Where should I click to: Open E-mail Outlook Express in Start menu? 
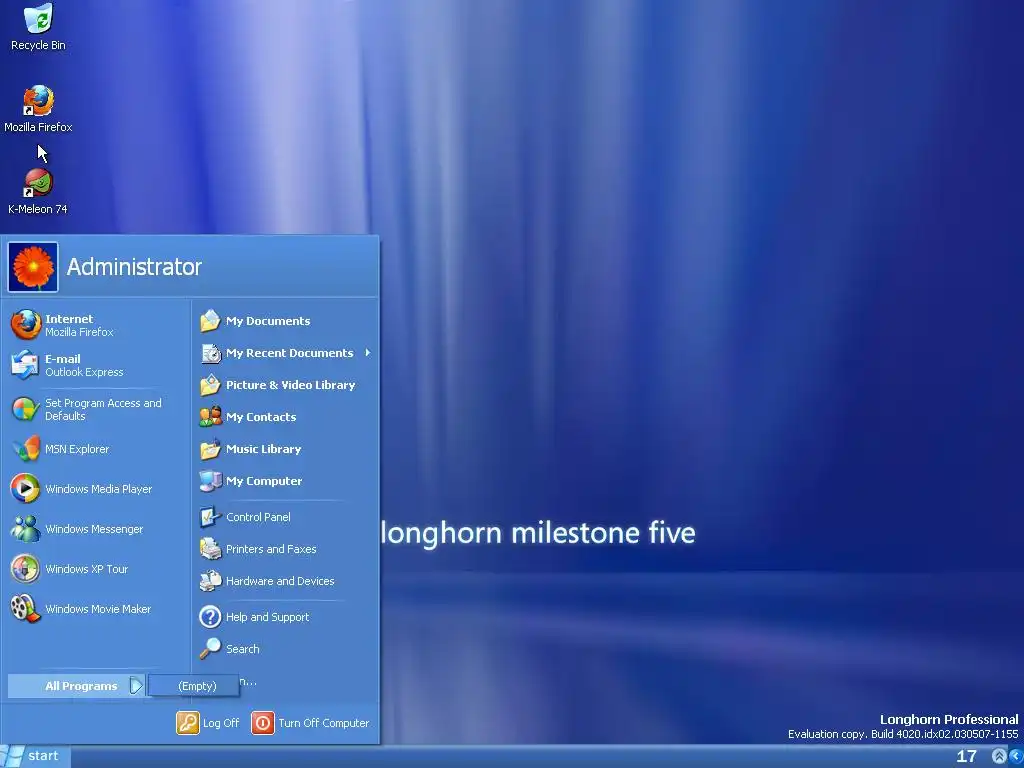95,365
